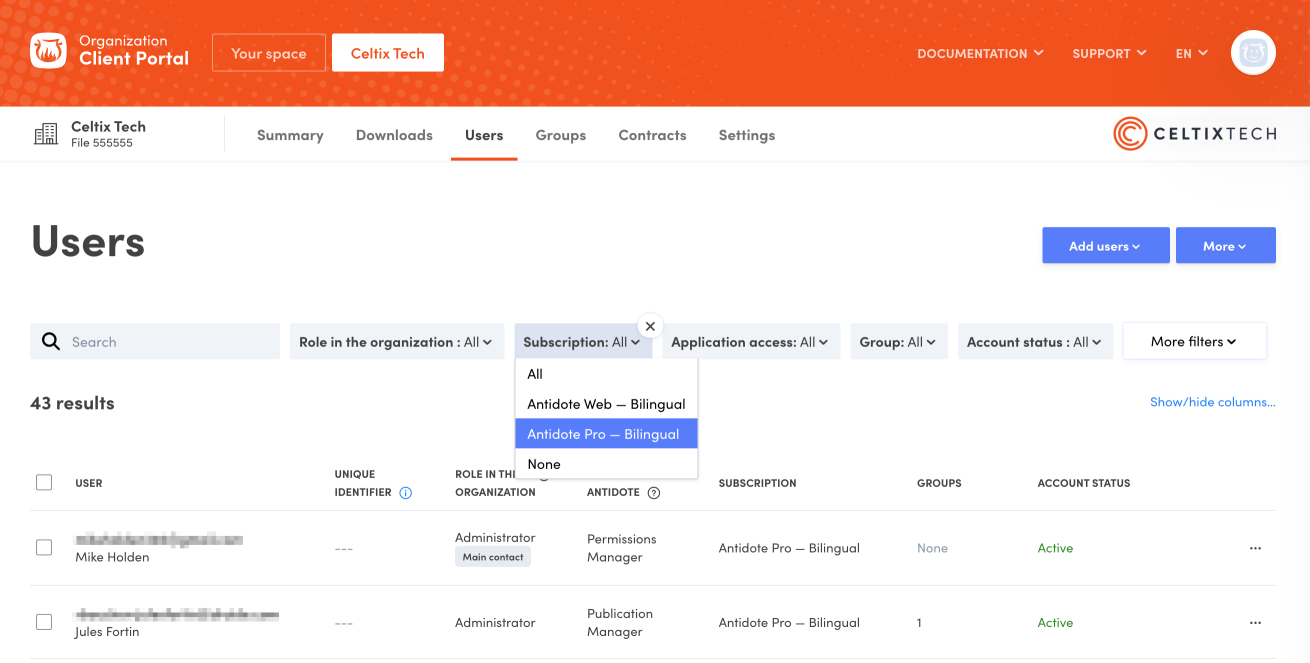Open the Show/hide columns link
Image resolution: width=1310 pixels, height=663 pixels.
point(1212,402)
